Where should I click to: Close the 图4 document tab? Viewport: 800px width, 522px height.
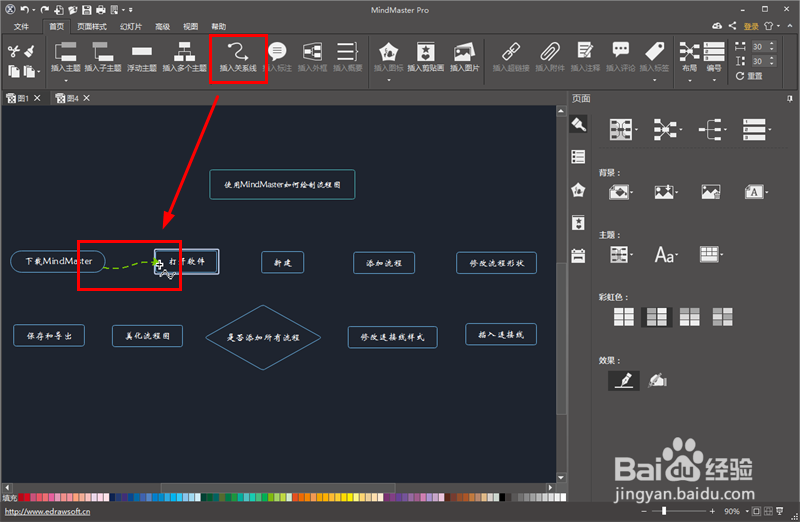[87, 98]
